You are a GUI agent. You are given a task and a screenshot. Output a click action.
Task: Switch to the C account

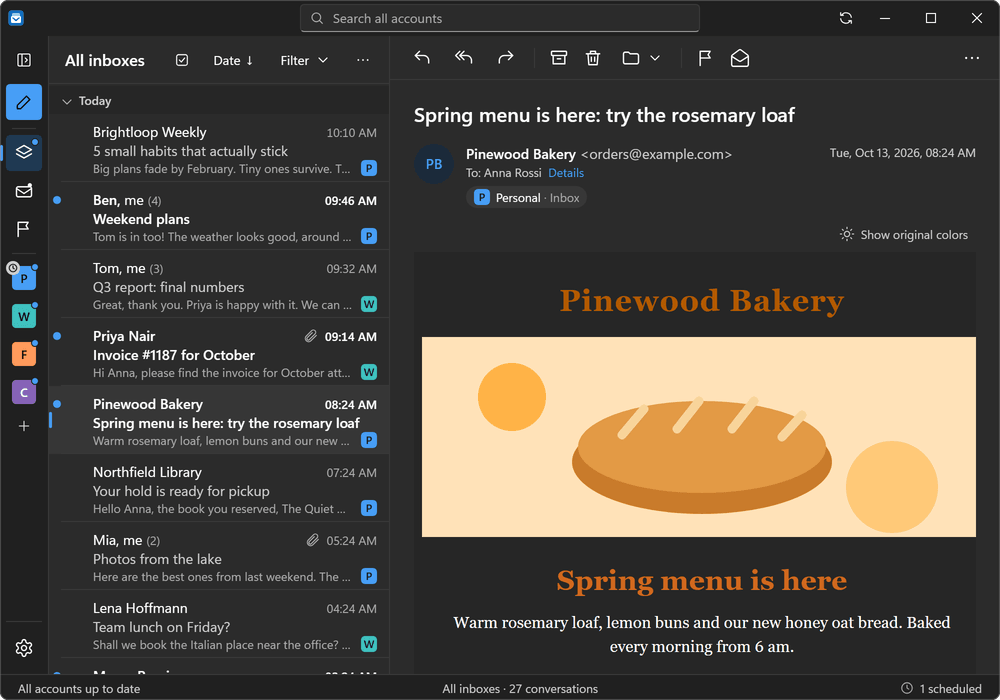coord(24,392)
